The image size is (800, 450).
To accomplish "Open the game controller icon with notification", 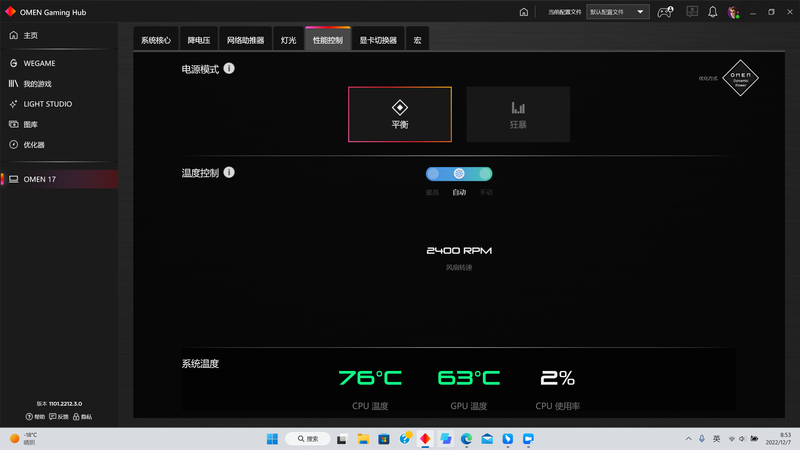I will tap(664, 12).
